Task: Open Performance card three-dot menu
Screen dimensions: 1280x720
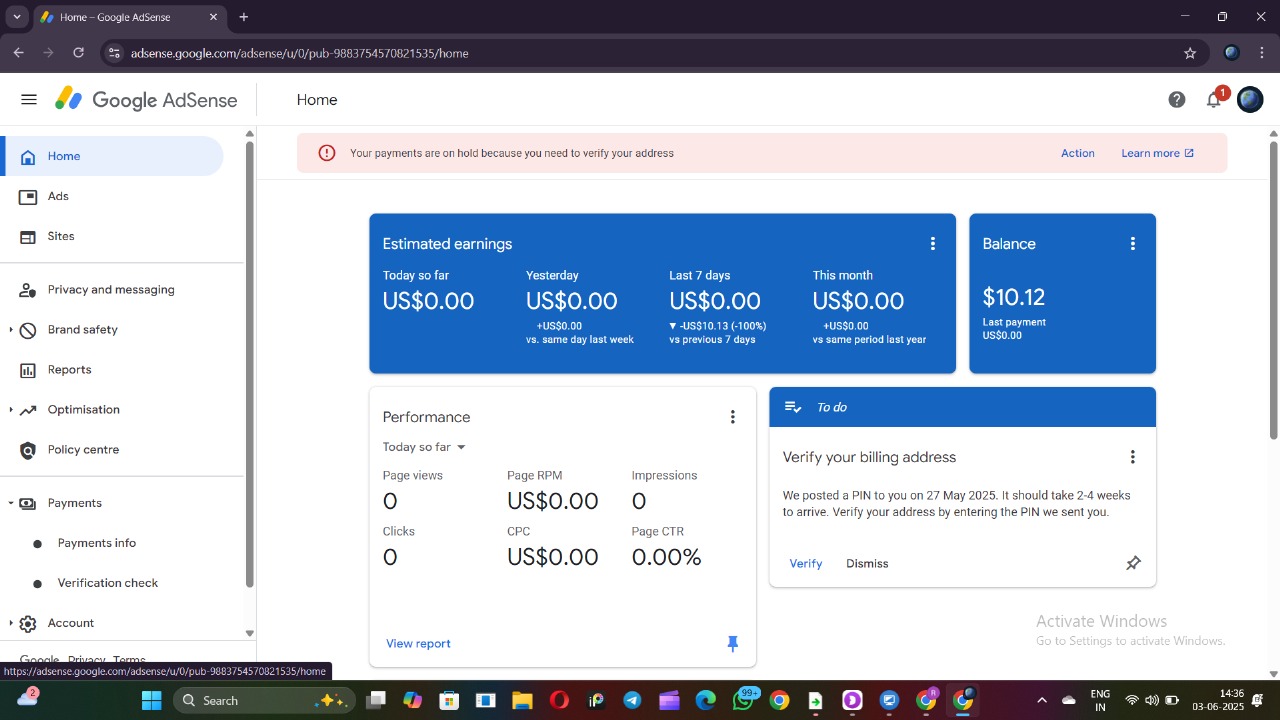Action: pyautogui.click(x=733, y=417)
